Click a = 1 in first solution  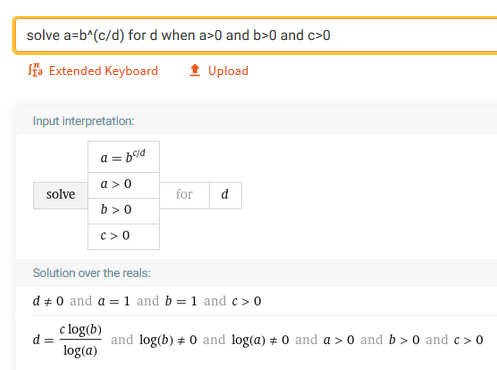(x=114, y=301)
